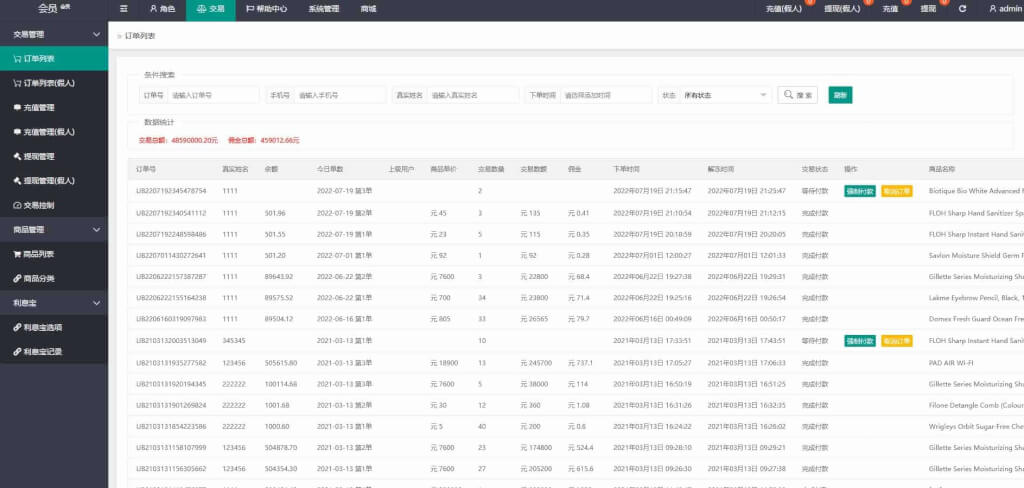Click the 下单时间 column header
The width and height of the screenshot is (1024, 488).
624,169
